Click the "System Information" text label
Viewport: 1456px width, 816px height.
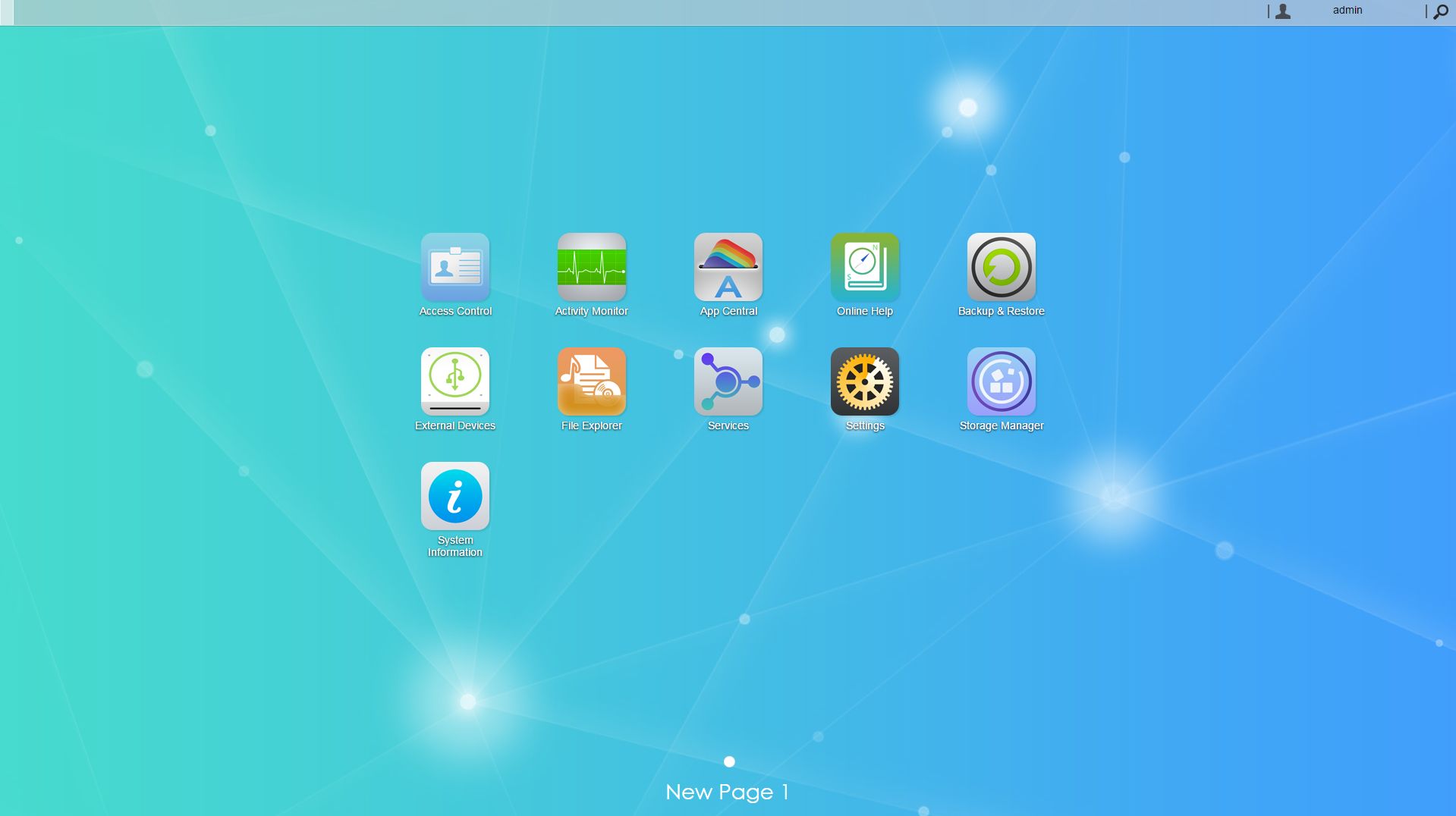tap(454, 546)
